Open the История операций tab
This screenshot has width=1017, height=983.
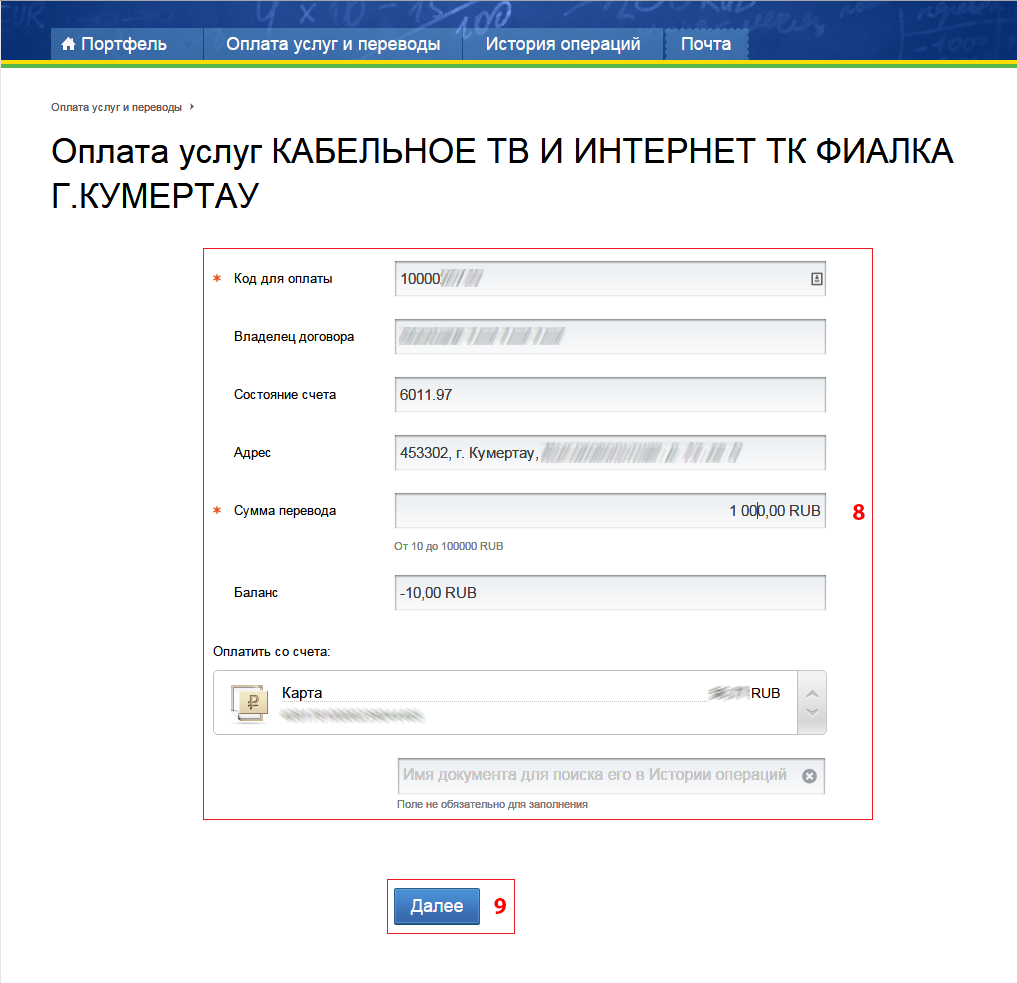[563, 44]
